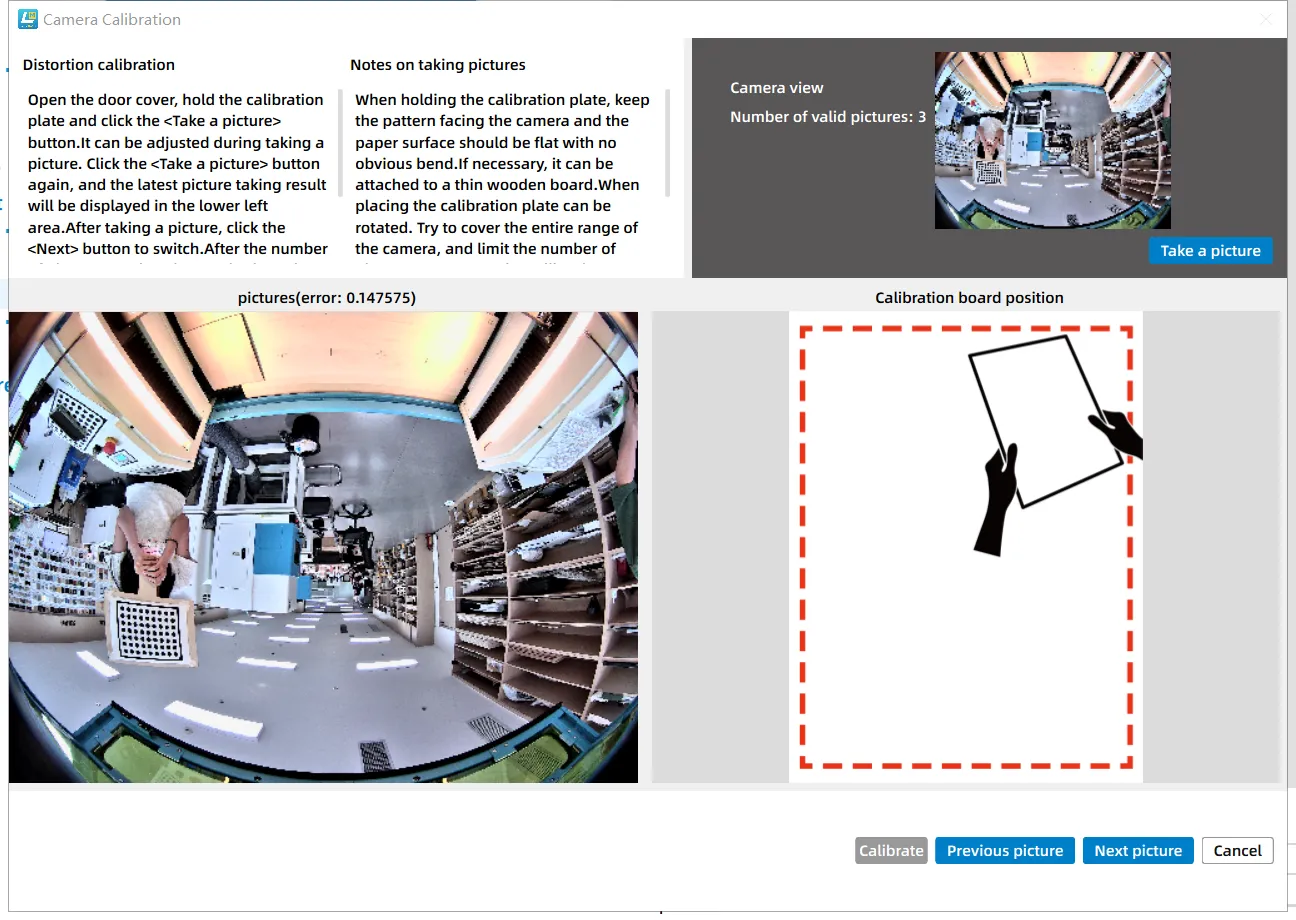The width and height of the screenshot is (1296, 920).
Task: Click the Distortion calibration heading
Action: [x=99, y=65]
